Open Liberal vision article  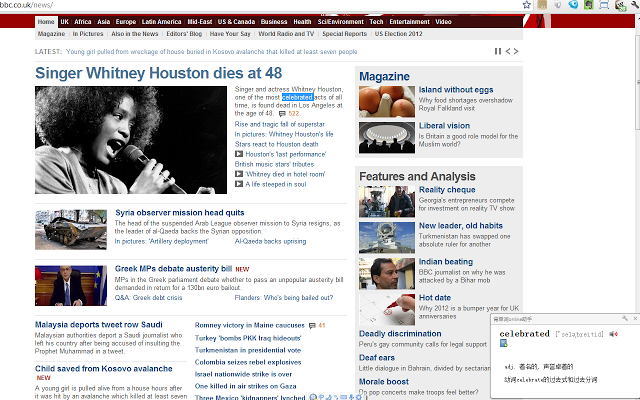[444, 126]
